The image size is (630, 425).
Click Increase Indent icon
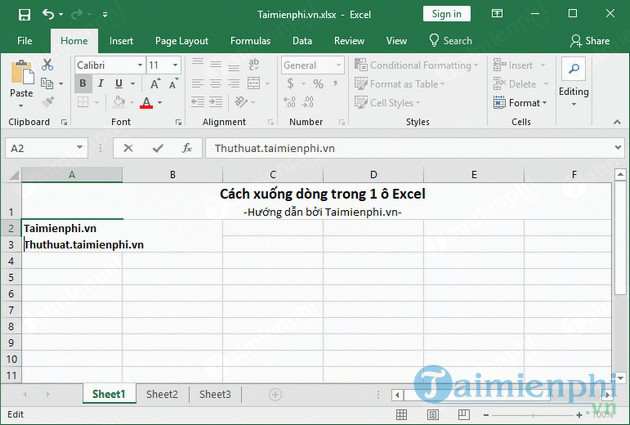(x=216, y=102)
